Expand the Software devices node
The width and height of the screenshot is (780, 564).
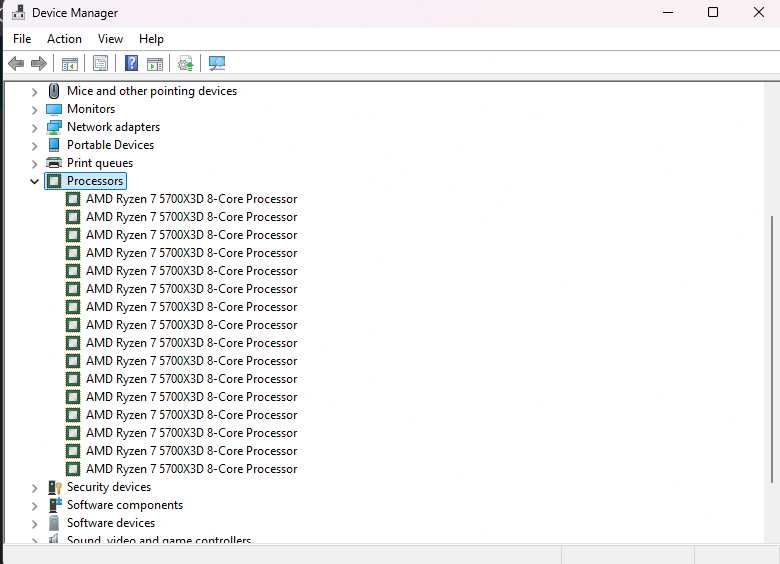[34, 524]
